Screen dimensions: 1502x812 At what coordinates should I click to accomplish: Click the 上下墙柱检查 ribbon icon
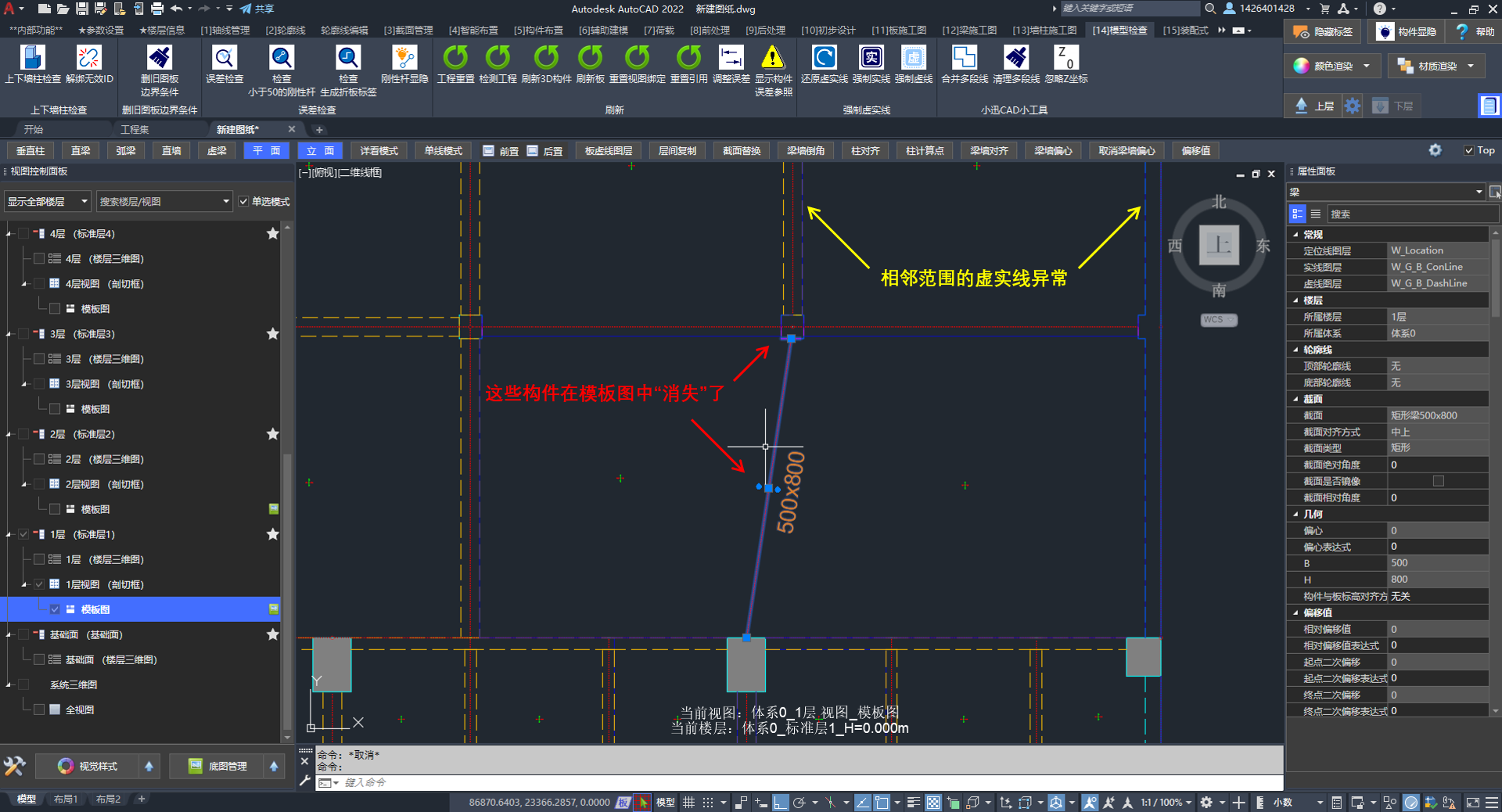pos(33,59)
